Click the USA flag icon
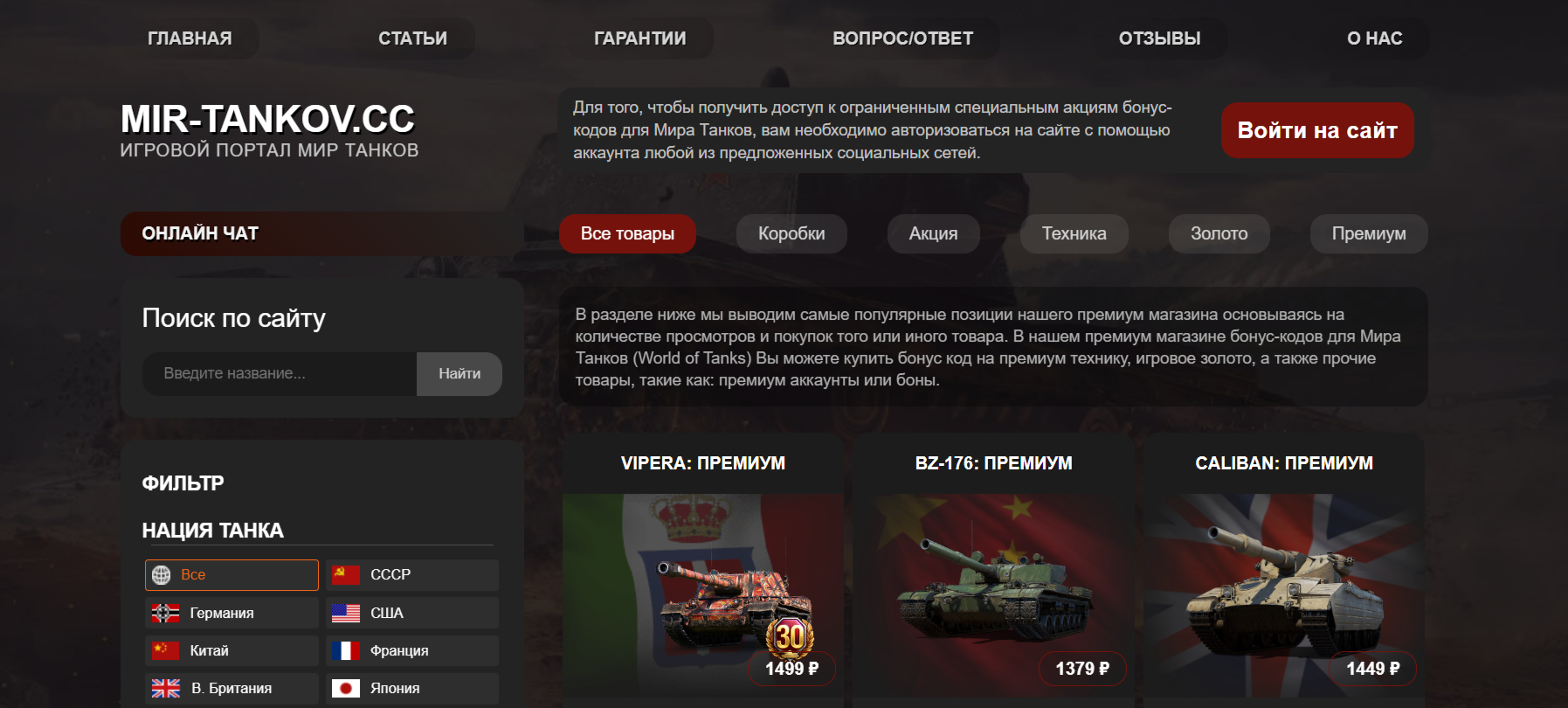Viewport: 1568px width, 708px height. (345, 614)
